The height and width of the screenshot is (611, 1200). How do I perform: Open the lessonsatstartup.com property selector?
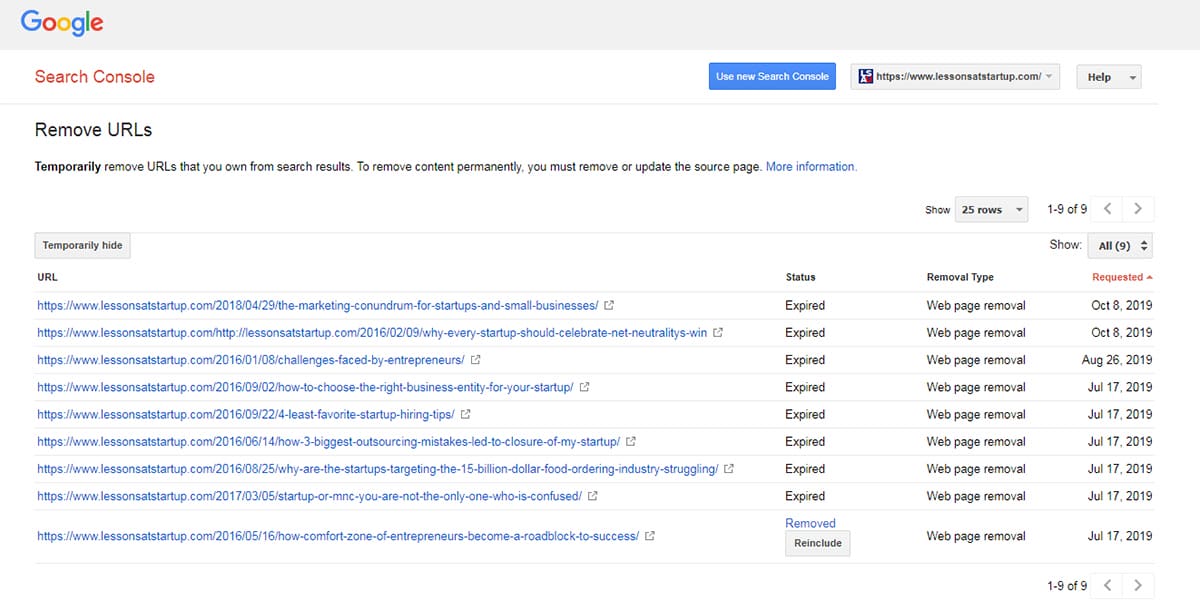coord(955,77)
